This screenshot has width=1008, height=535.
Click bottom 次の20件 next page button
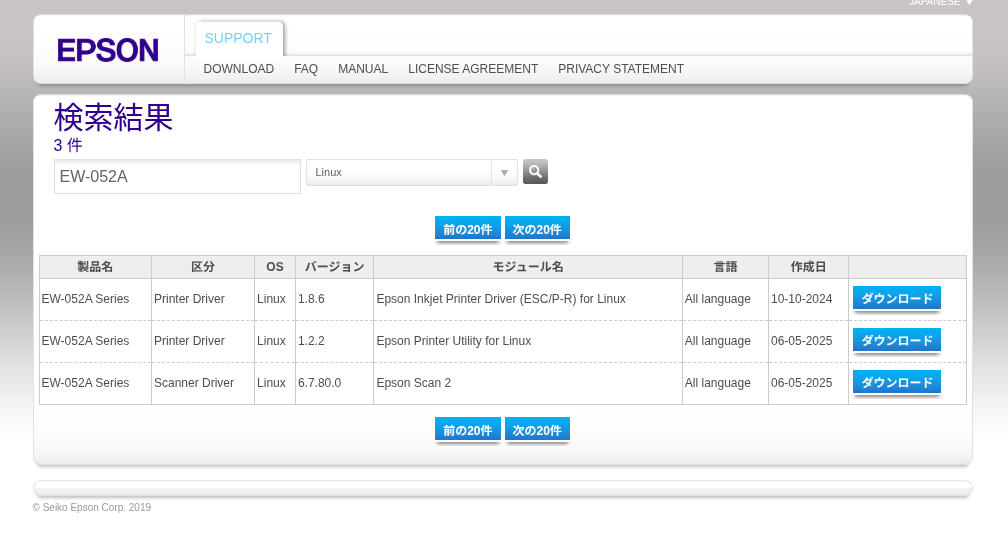537,430
